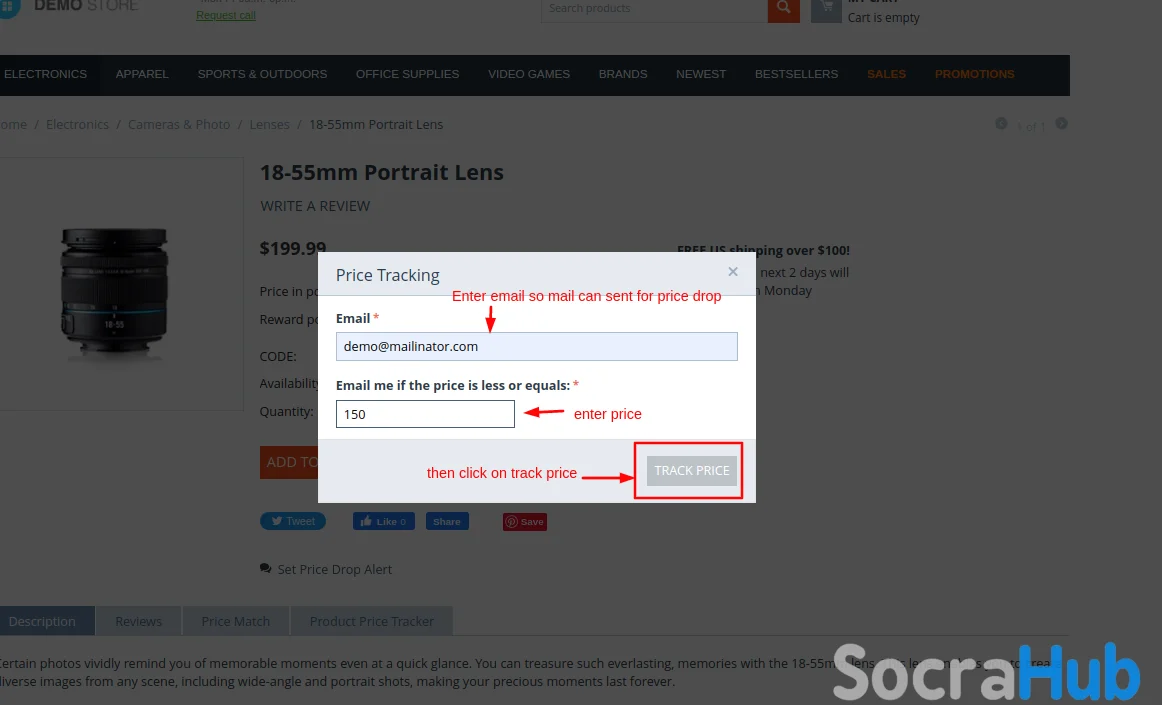Go to previous product arrow

coord(1001,124)
